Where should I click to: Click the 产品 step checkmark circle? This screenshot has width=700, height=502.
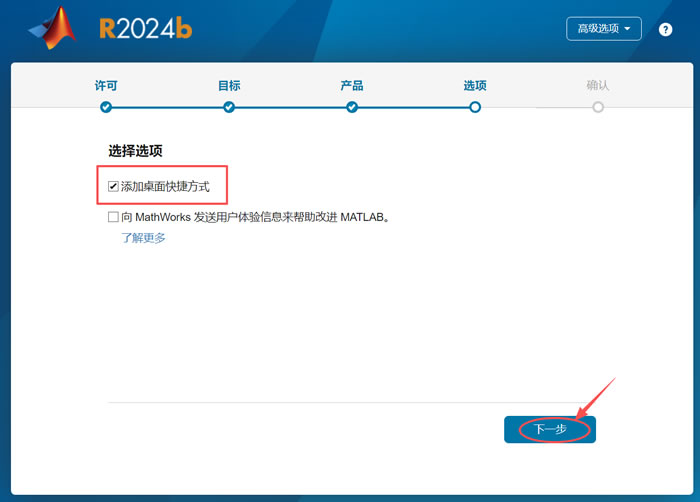pyautogui.click(x=352, y=107)
